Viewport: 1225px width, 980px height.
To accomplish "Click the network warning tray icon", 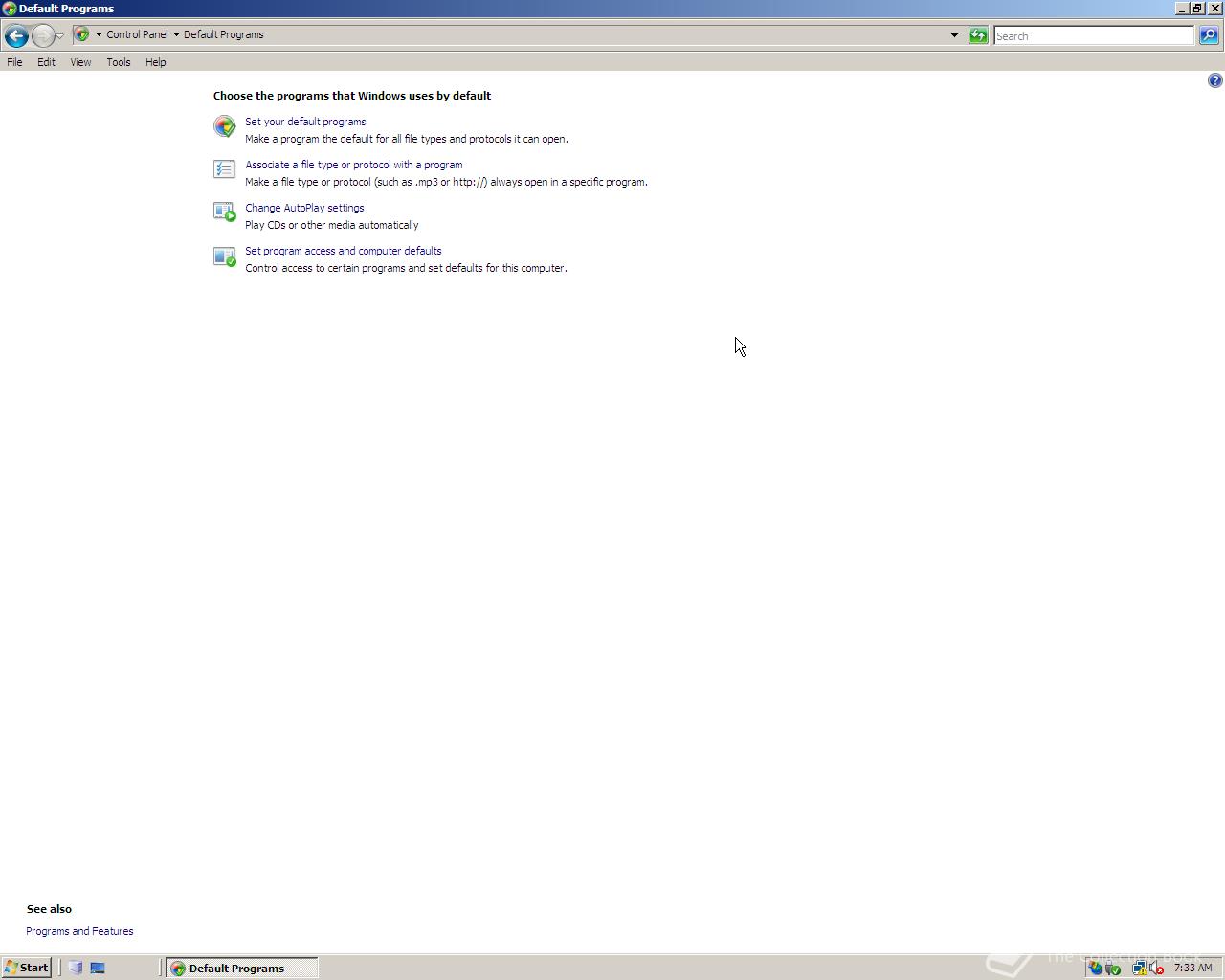I will click(1140, 968).
